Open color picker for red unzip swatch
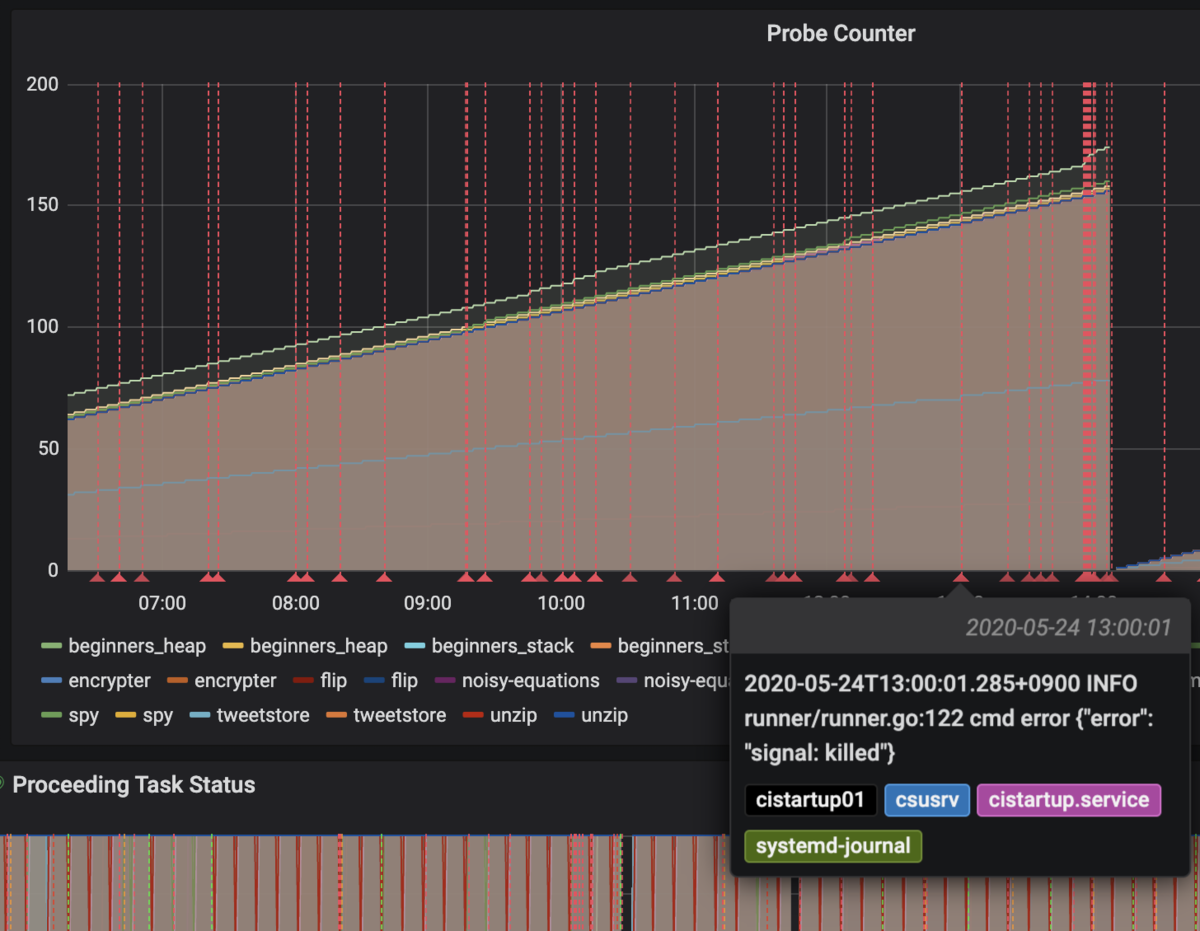Image resolution: width=1200 pixels, height=931 pixels. click(x=473, y=716)
